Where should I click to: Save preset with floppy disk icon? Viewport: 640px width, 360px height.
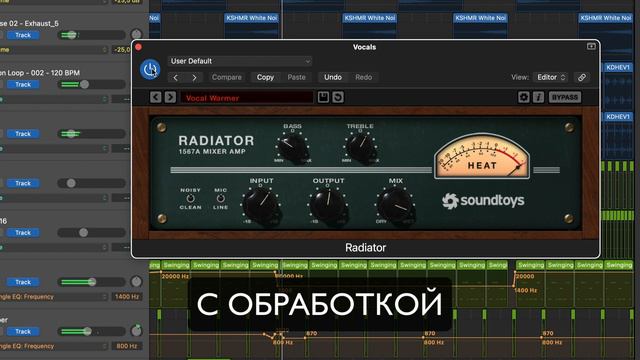(x=323, y=97)
